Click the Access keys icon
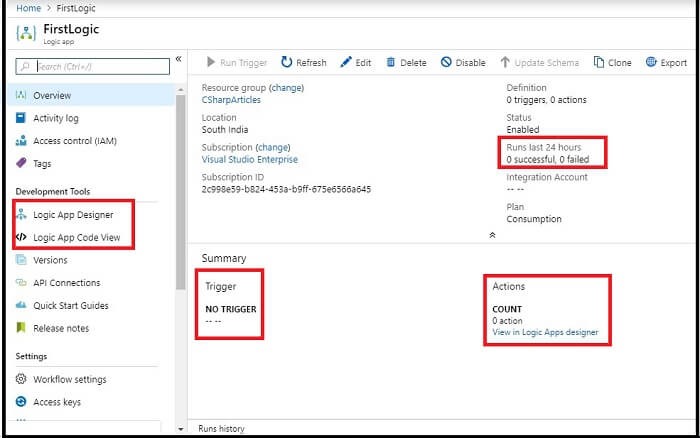 (x=21, y=402)
